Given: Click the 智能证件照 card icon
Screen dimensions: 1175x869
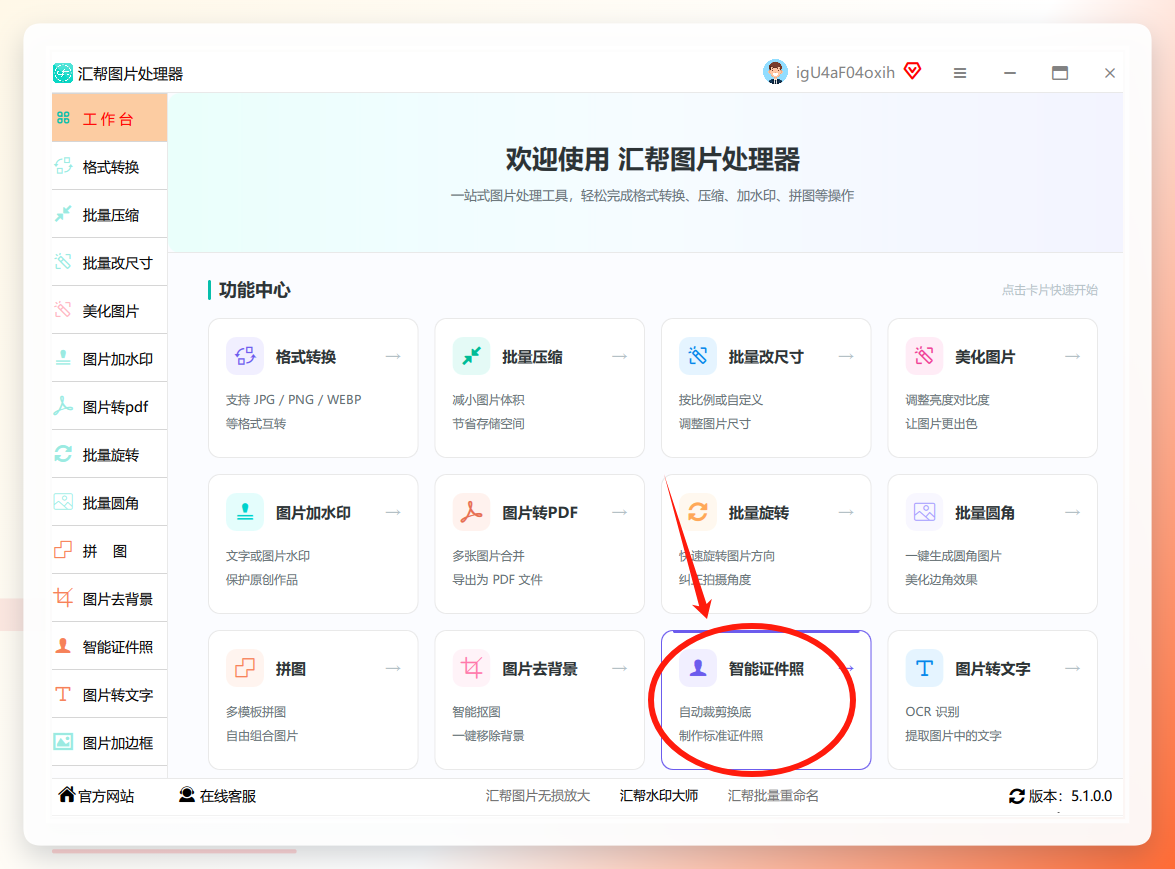Looking at the screenshot, I should [698, 667].
